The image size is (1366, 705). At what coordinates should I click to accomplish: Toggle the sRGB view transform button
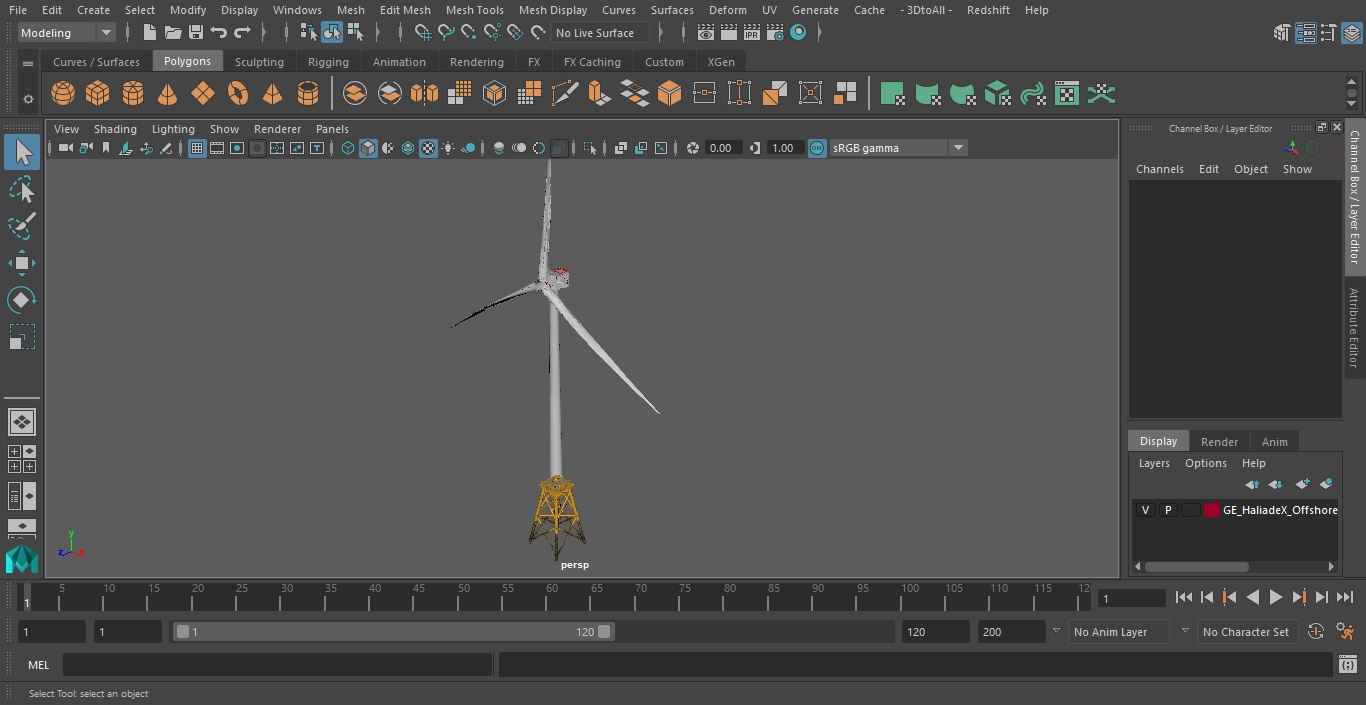(817, 148)
